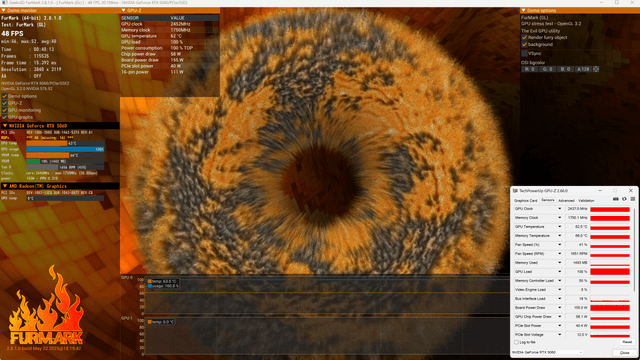Open the GPU selector dropdown showing RTX 5060
This screenshot has width=640, height=360.
[x=547, y=352]
